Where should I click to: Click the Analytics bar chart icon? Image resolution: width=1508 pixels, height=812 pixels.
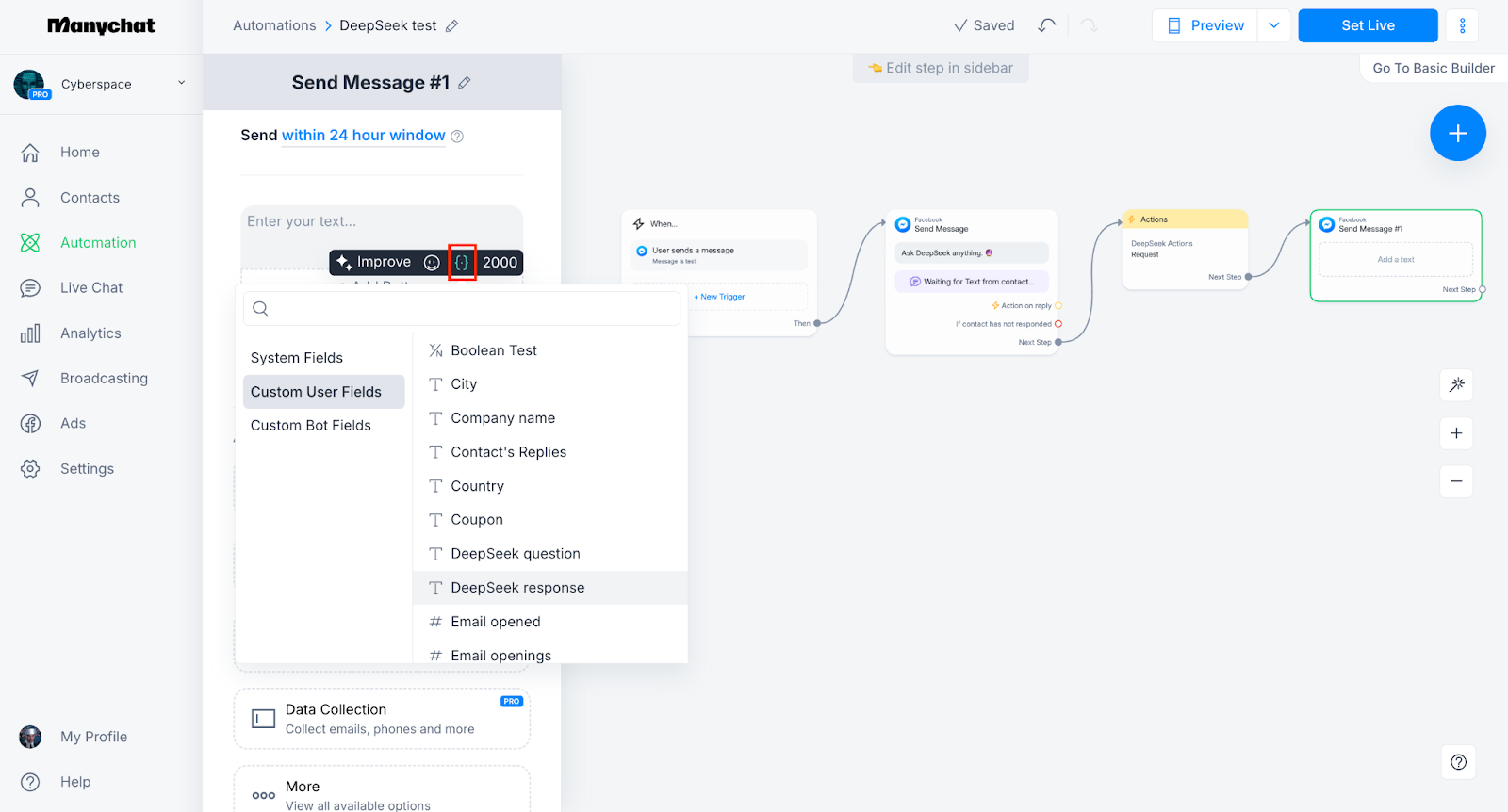click(30, 333)
